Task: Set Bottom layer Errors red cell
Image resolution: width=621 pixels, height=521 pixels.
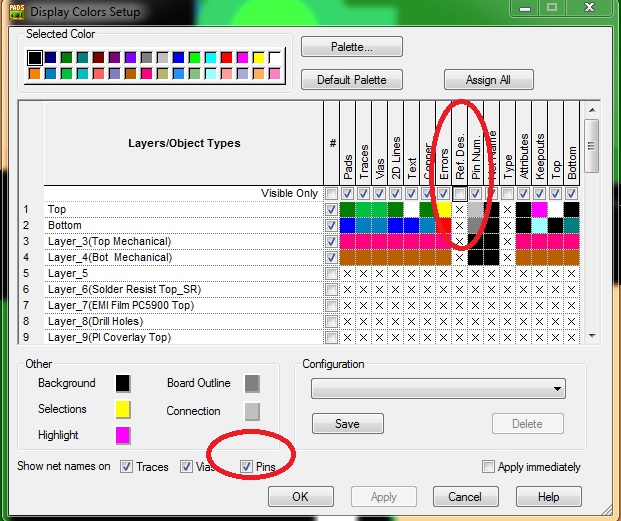Action: tap(444, 225)
